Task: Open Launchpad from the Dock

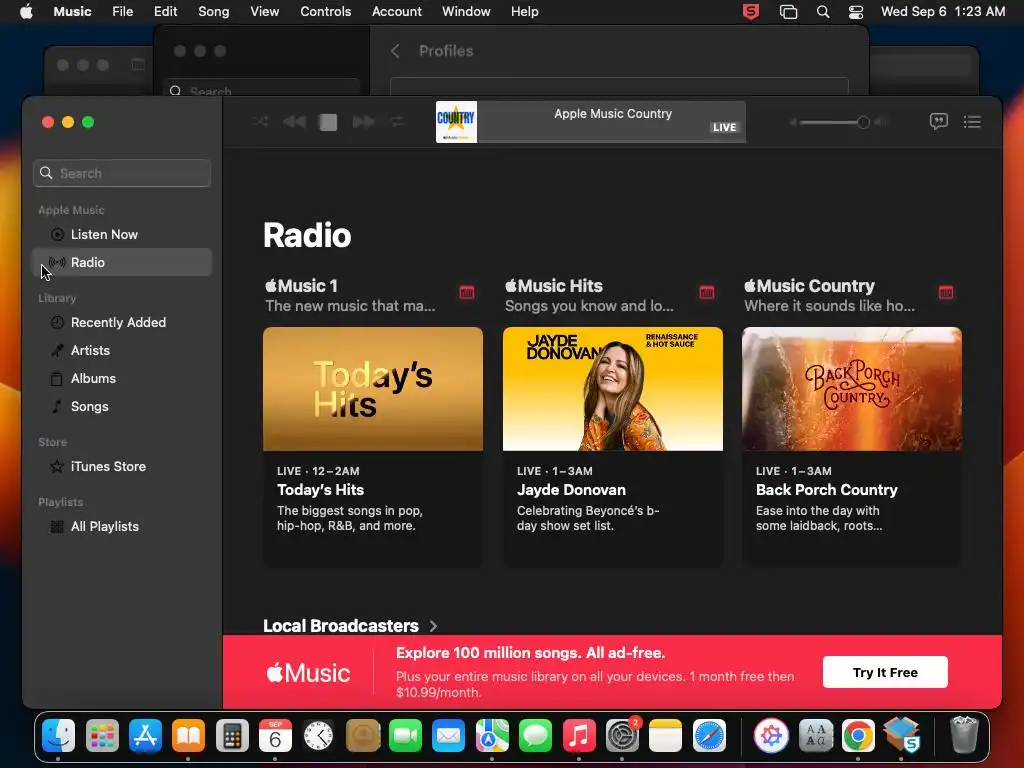Action: pos(102,736)
